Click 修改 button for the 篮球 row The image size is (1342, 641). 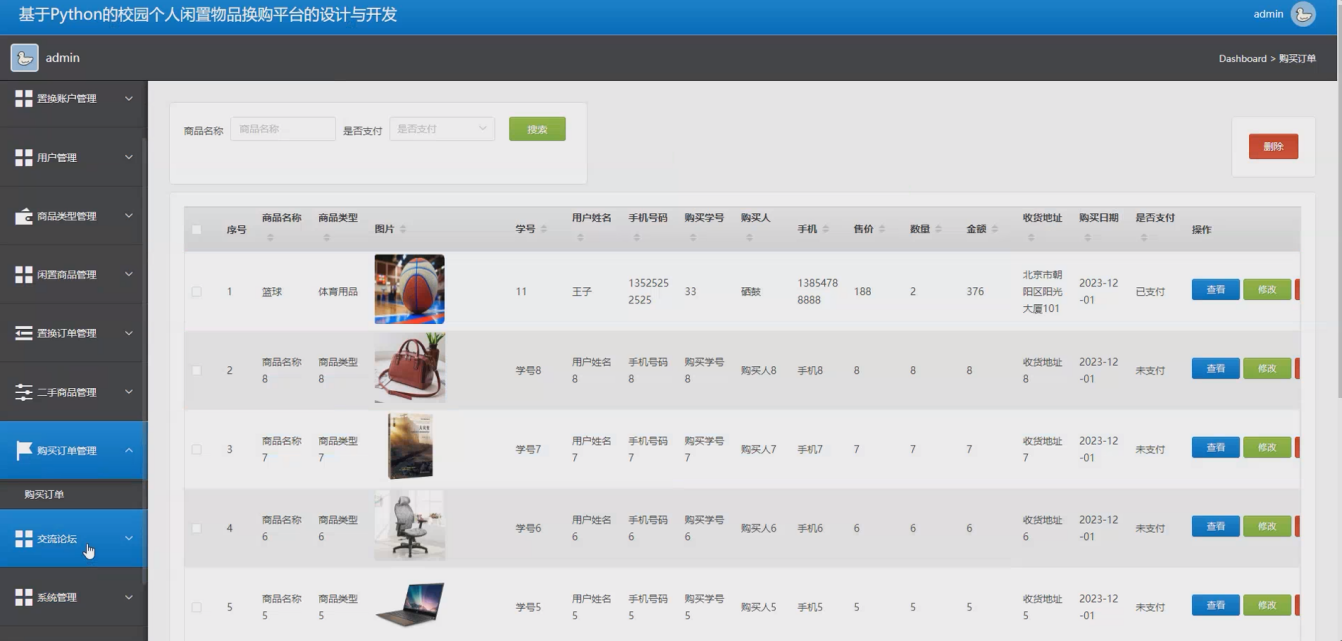(x=1267, y=290)
